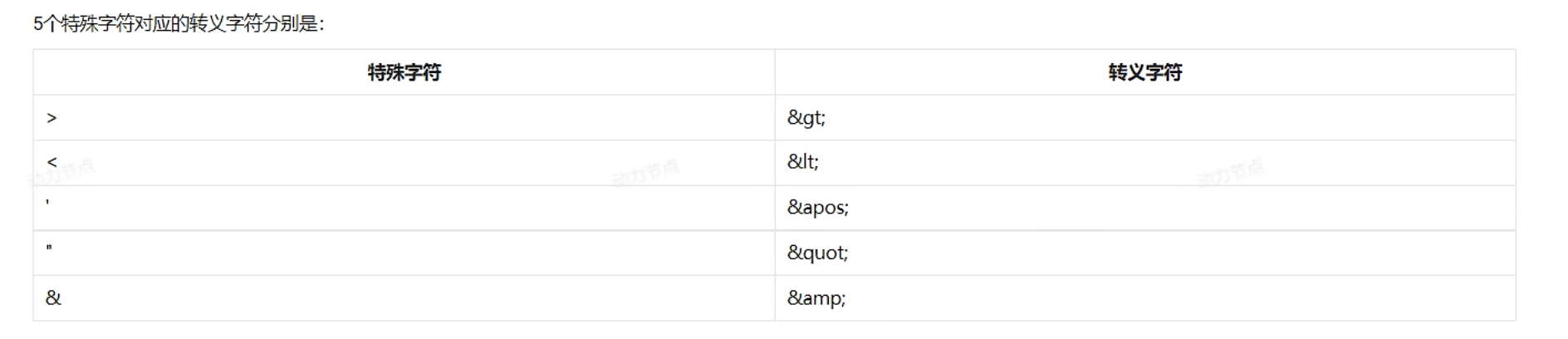This screenshot has height=339, width=1568.
Task: Click 特殊字符 within the intro sentence
Action: pyautogui.click(x=97, y=24)
